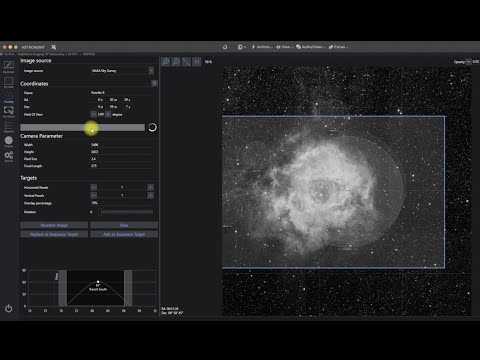Viewport: 480px width, 360px height.
Task: Click the Rotation slider
Action: point(126,212)
